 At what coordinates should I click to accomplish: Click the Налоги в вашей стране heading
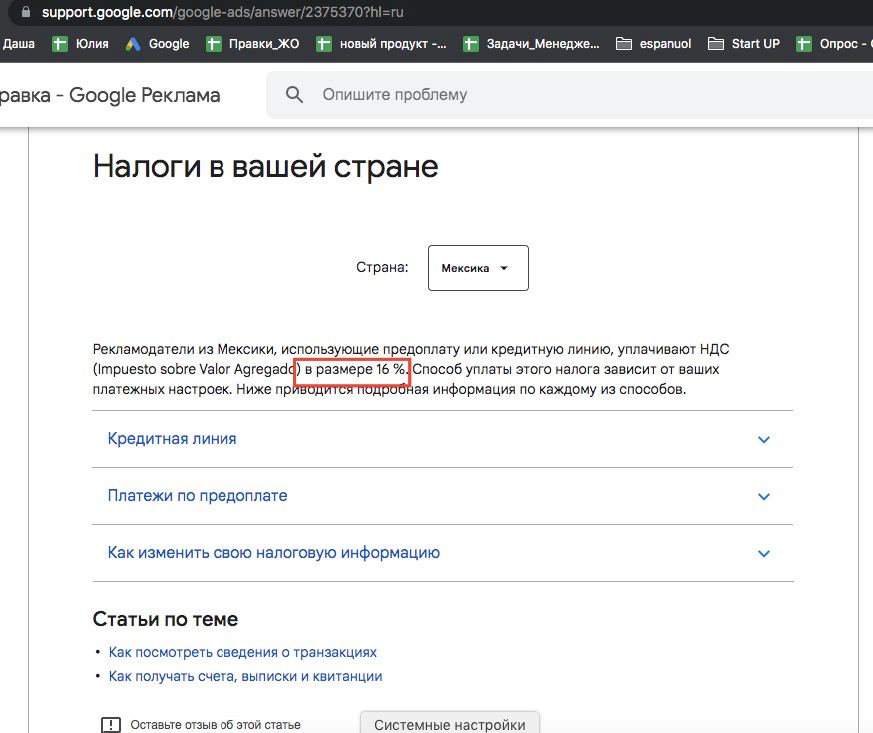tap(266, 166)
